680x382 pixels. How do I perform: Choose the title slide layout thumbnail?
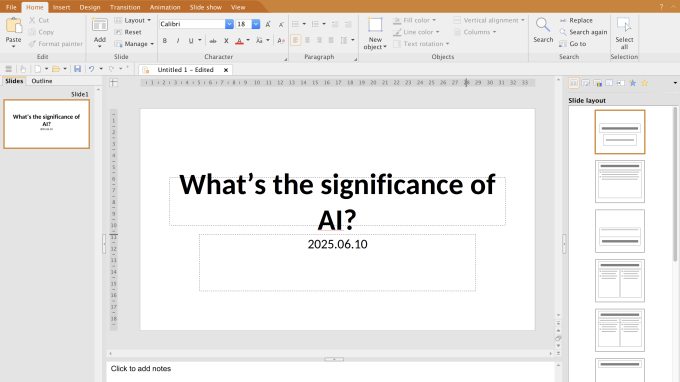tap(620, 132)
